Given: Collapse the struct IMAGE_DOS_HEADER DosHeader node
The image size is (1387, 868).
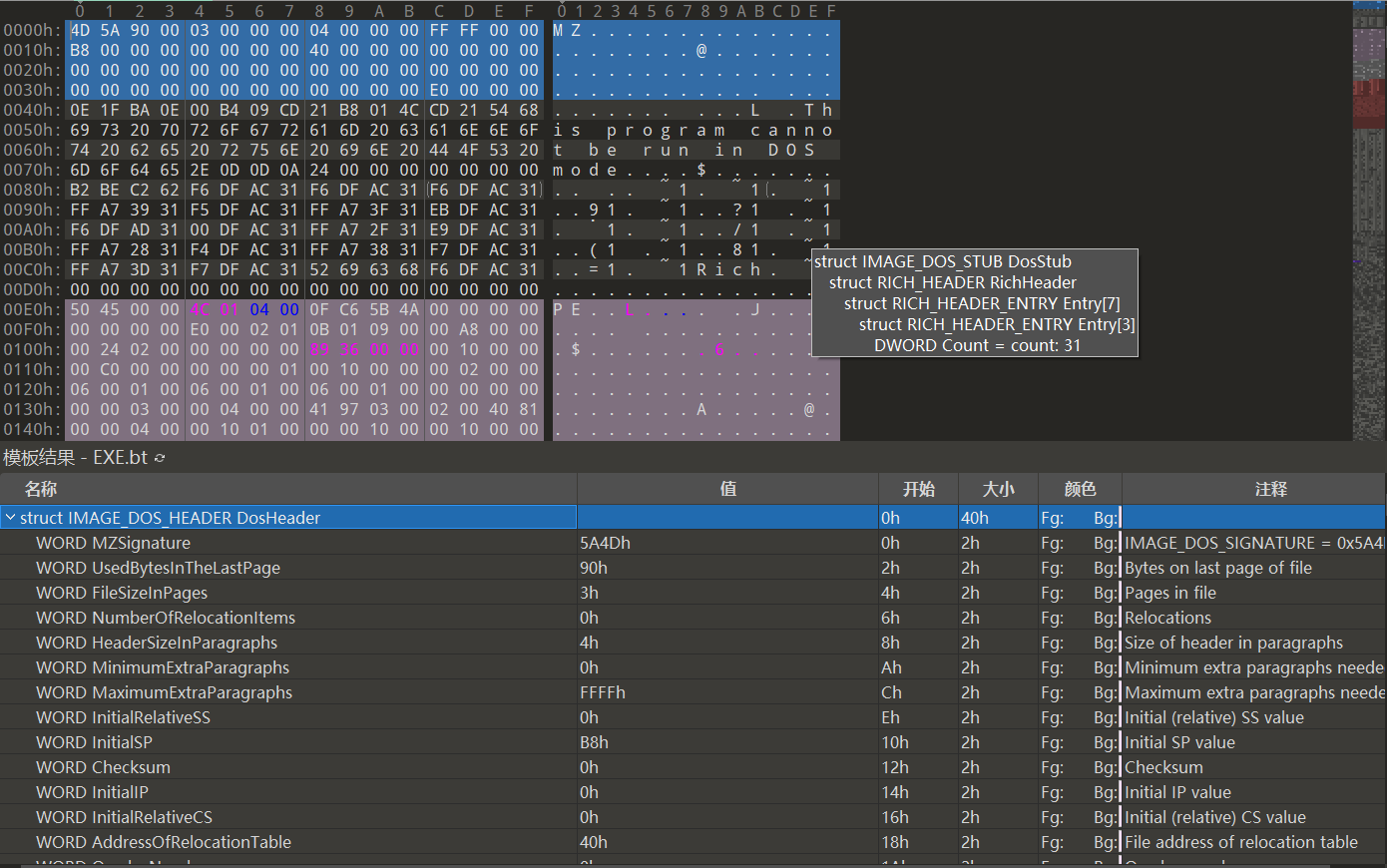Looking at the screenshot, I should (10, 518).
